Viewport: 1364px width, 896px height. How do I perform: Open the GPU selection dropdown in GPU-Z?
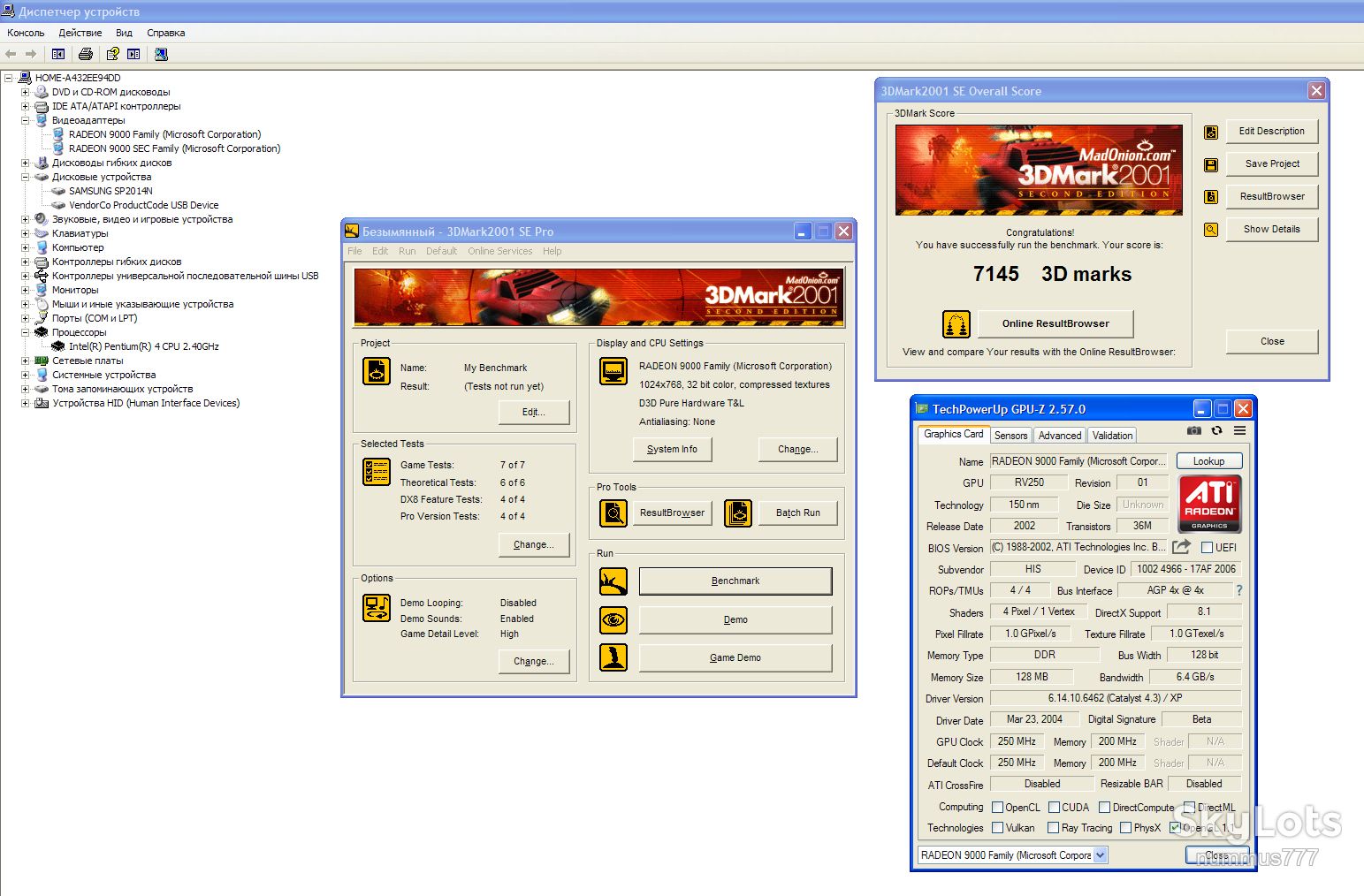point(1101,855)
